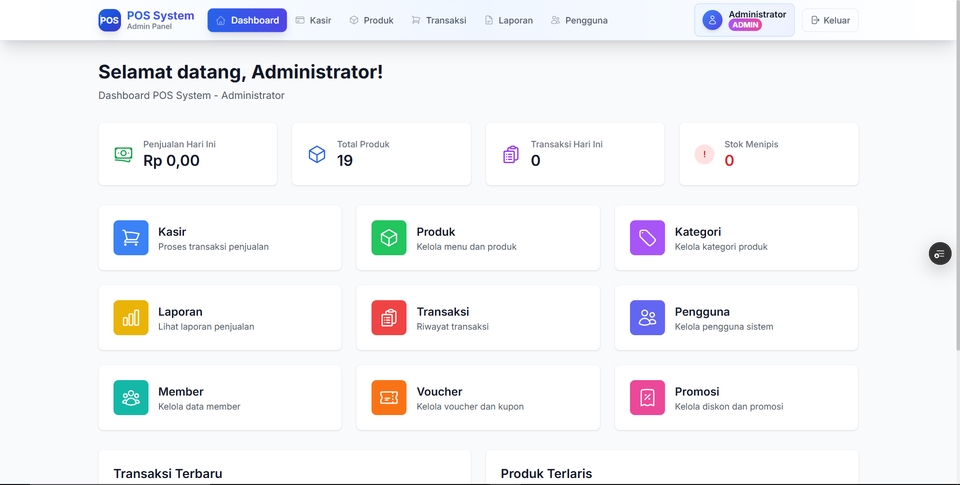Viewport: 960px width, 485px height.
Task: Select Laporan in the top navigation
Action: [x=508, y=20]
